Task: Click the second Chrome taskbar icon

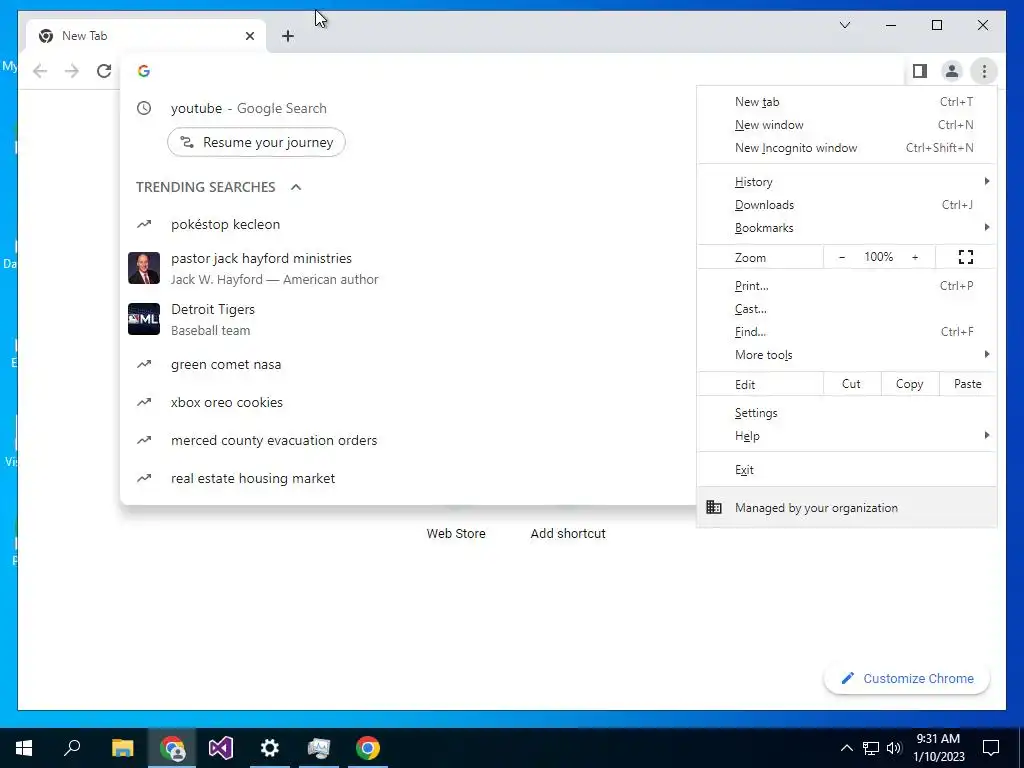Action: pos(368,748)
